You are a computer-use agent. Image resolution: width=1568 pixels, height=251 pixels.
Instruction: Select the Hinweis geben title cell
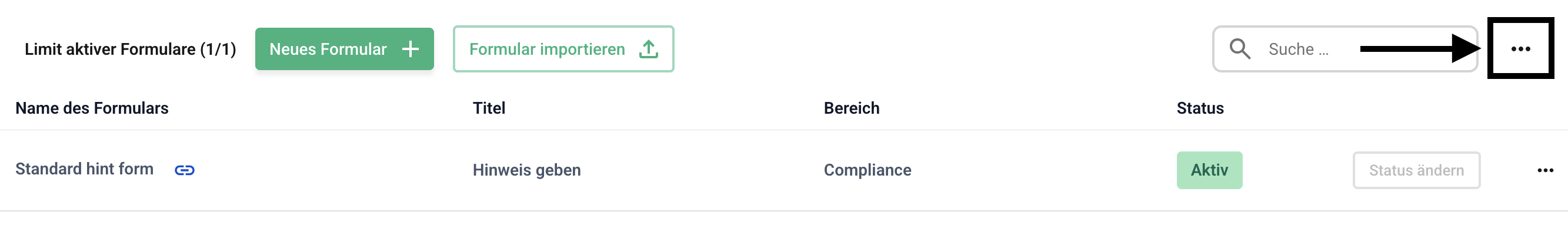tap(526, 171)
